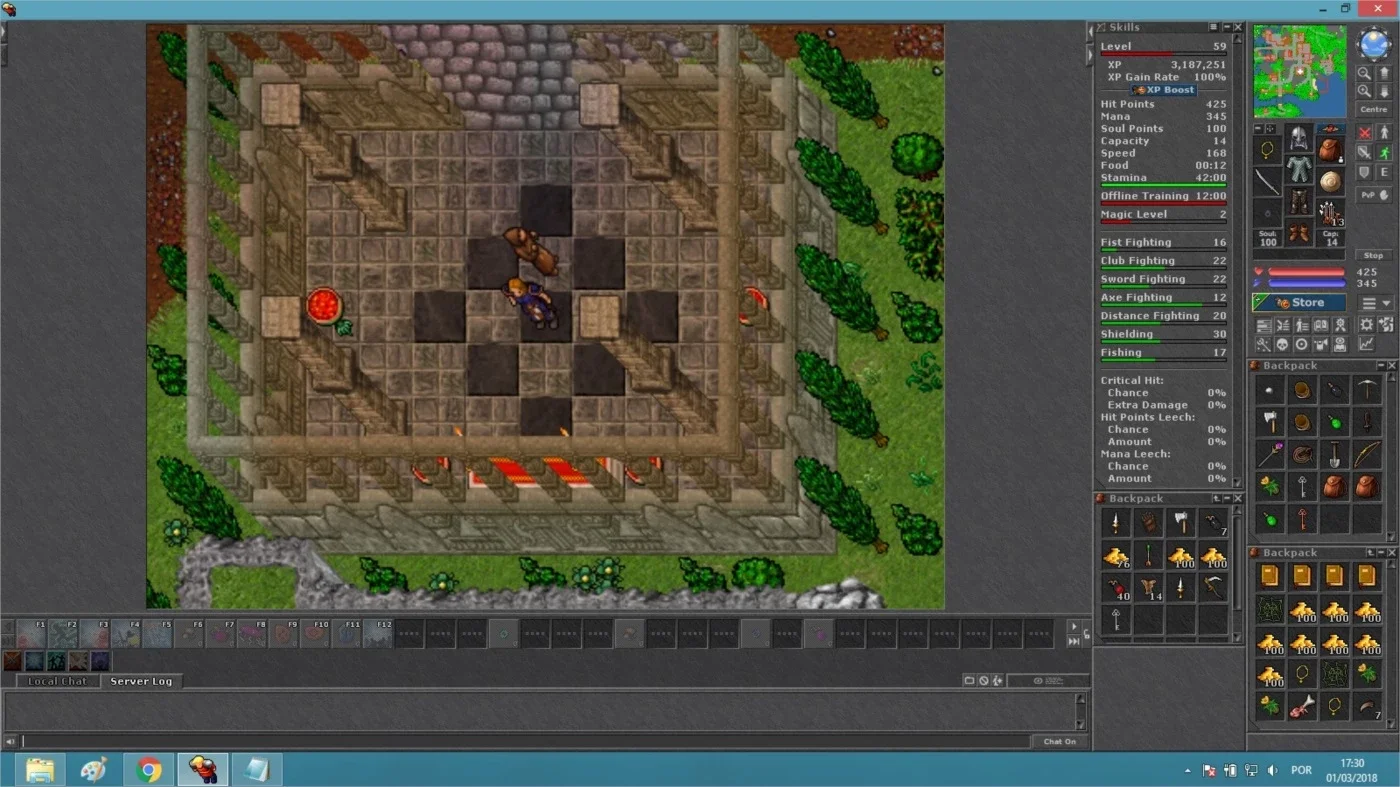Viewport: 1400px width, 787px height.
Task: Click the blue mana bar
Action: pyautogui.click(x=1306, y=283)
